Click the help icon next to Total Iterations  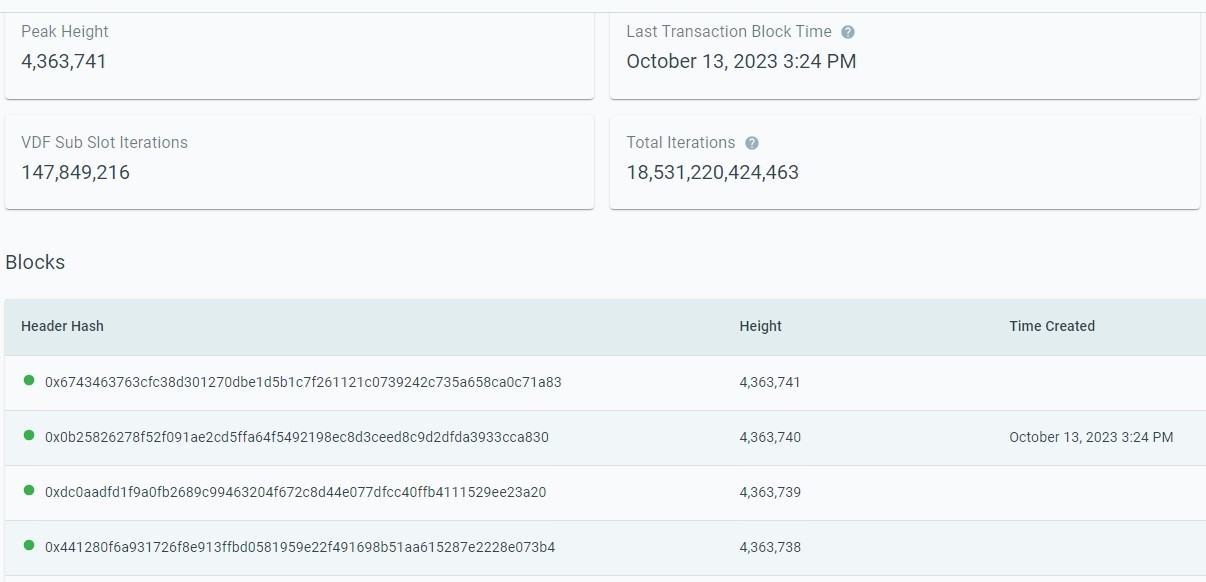[752, 142]
